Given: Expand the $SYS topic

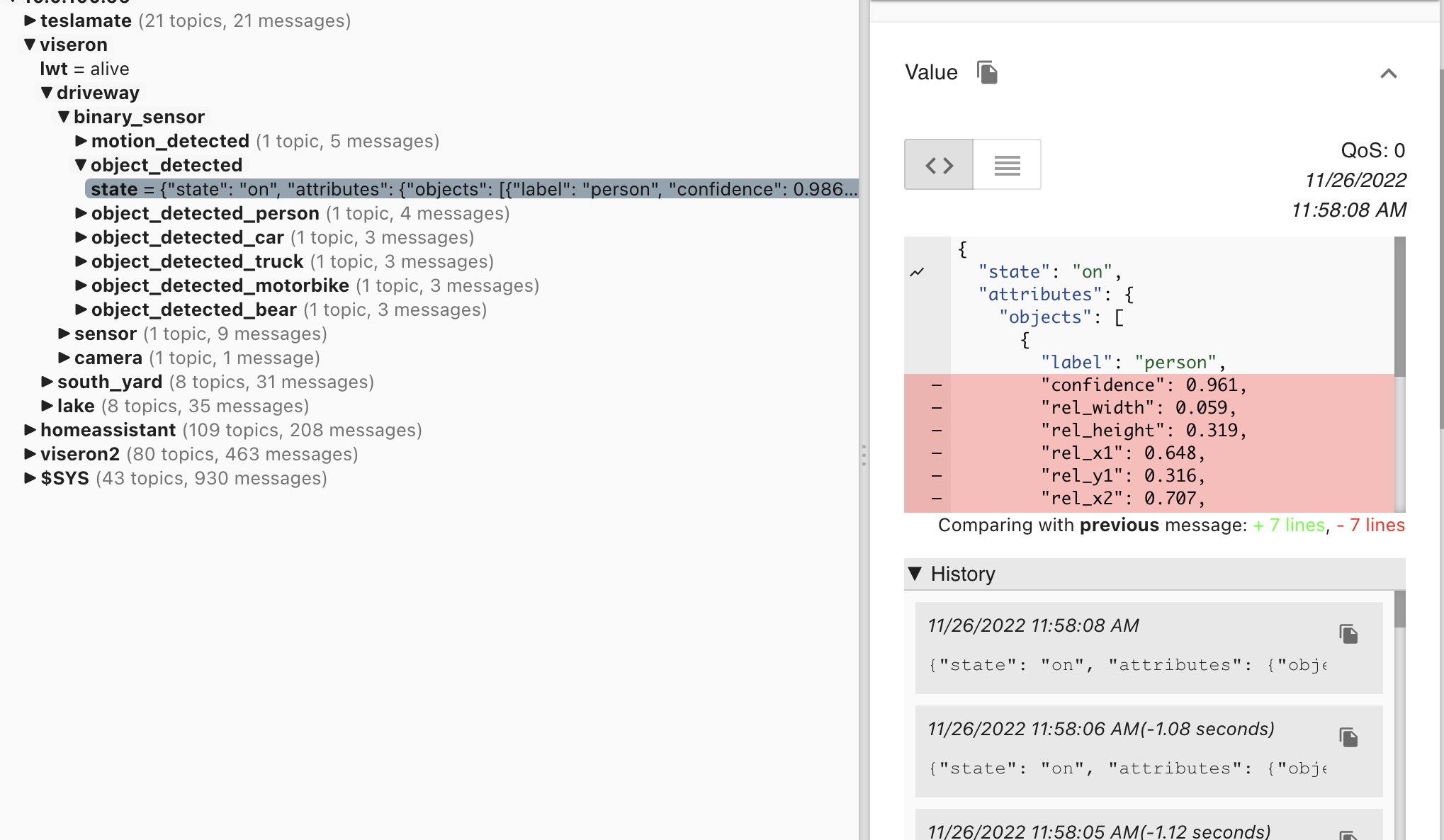Looking at the screenshot, I should pyautogui.click(x=30, y=478).
